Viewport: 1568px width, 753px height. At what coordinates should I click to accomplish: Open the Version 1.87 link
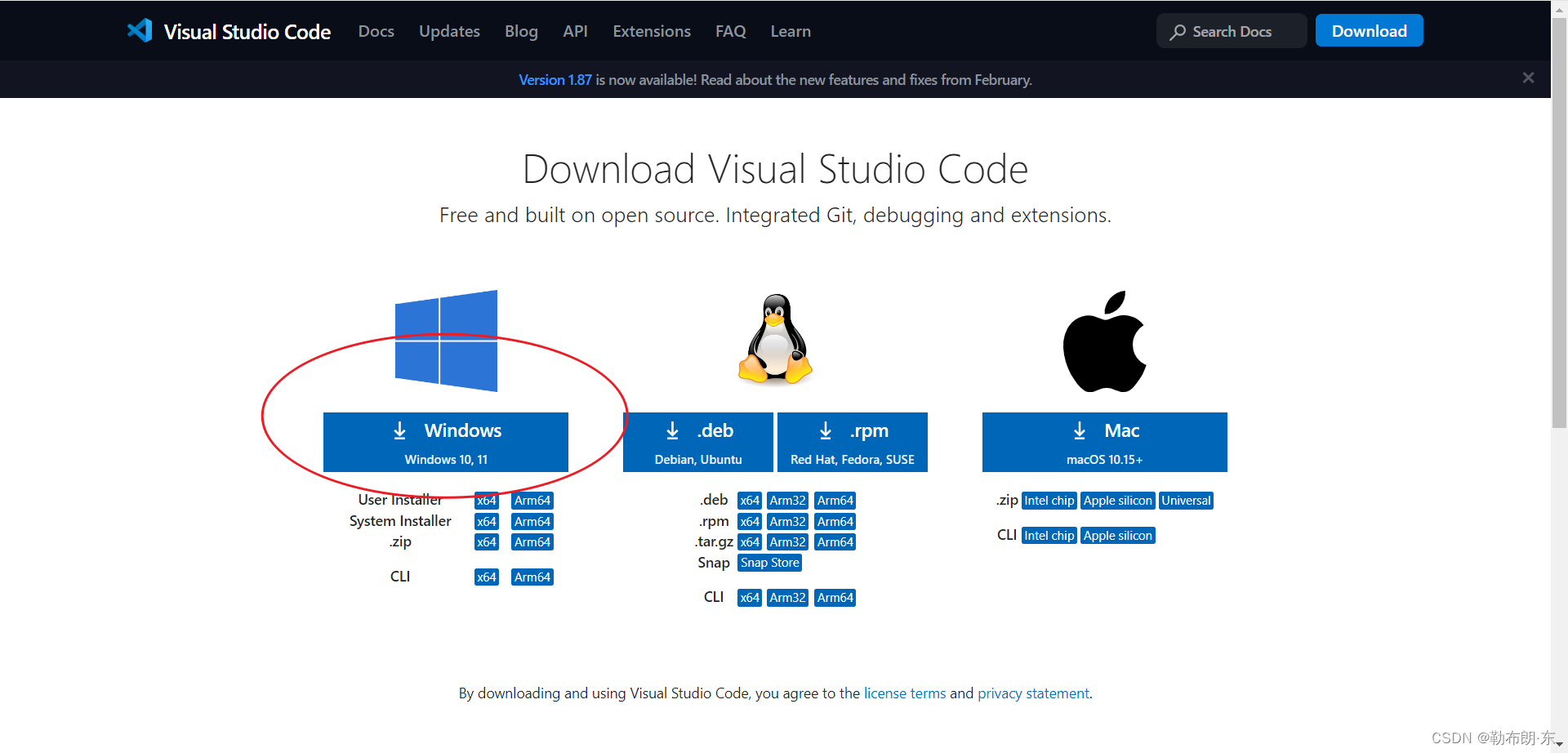[555, 80]
